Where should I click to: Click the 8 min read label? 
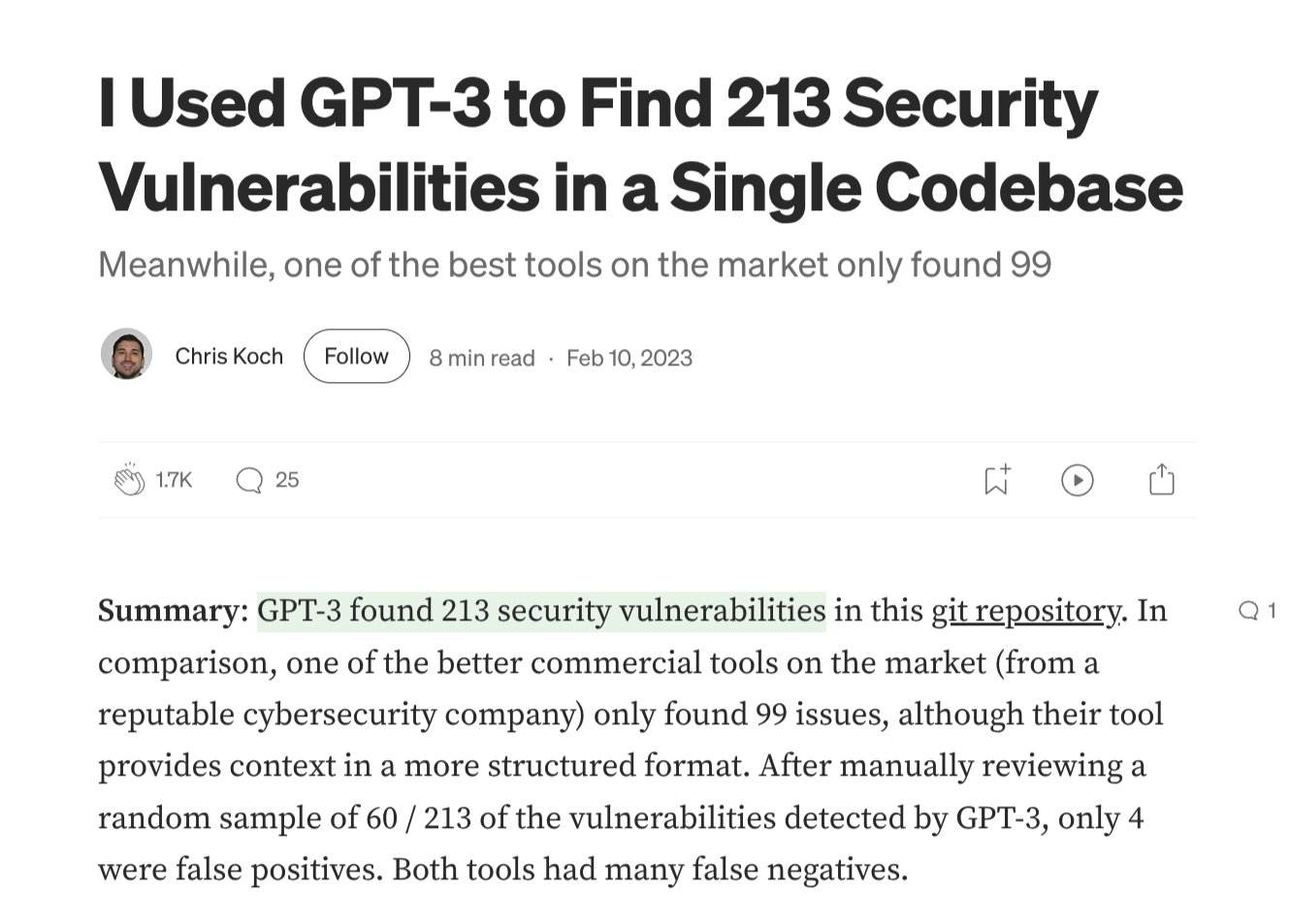[482, 358]
